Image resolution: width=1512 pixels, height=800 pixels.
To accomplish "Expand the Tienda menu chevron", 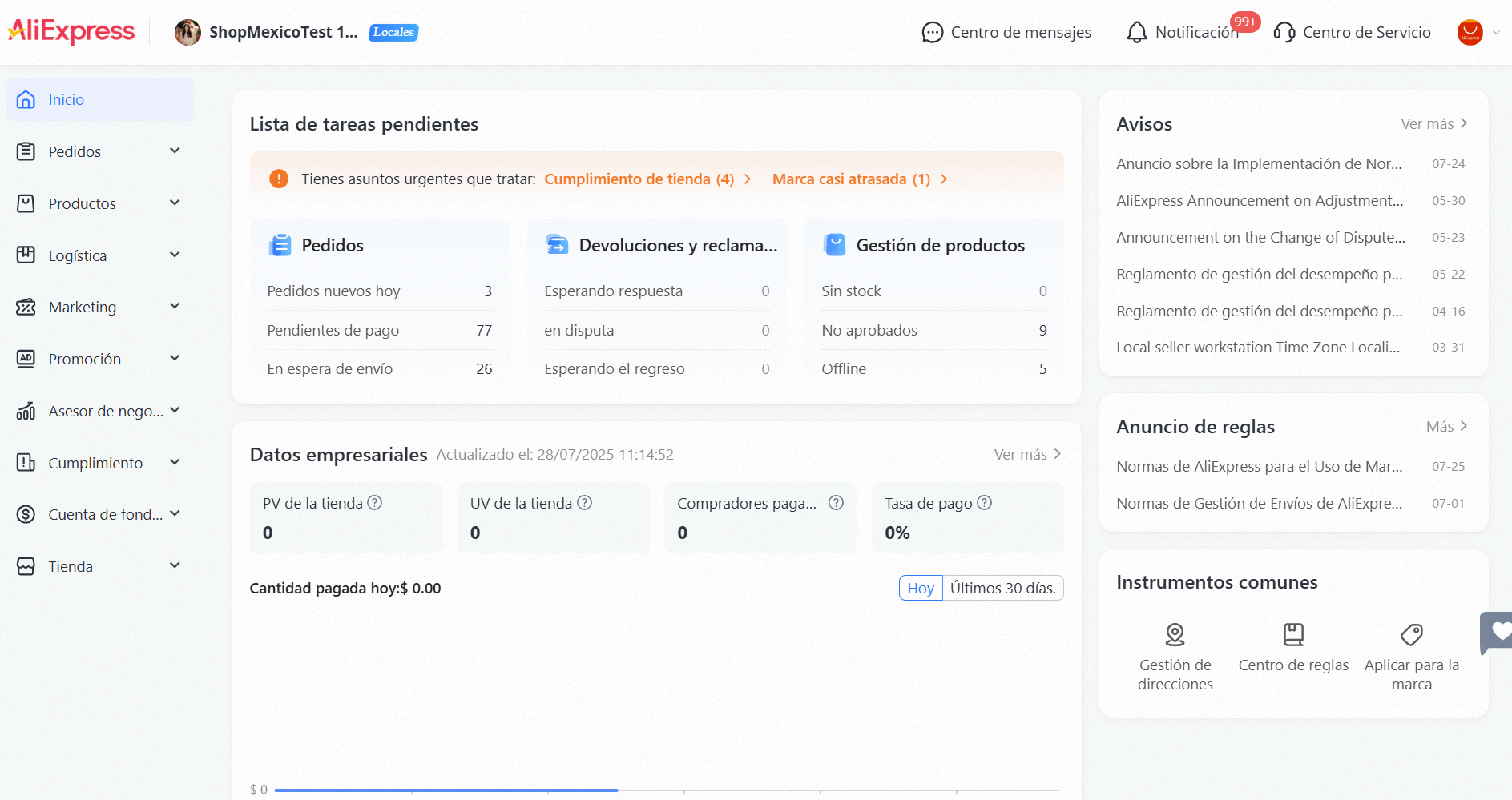I will pyautogui.click(x=175, y=565).
